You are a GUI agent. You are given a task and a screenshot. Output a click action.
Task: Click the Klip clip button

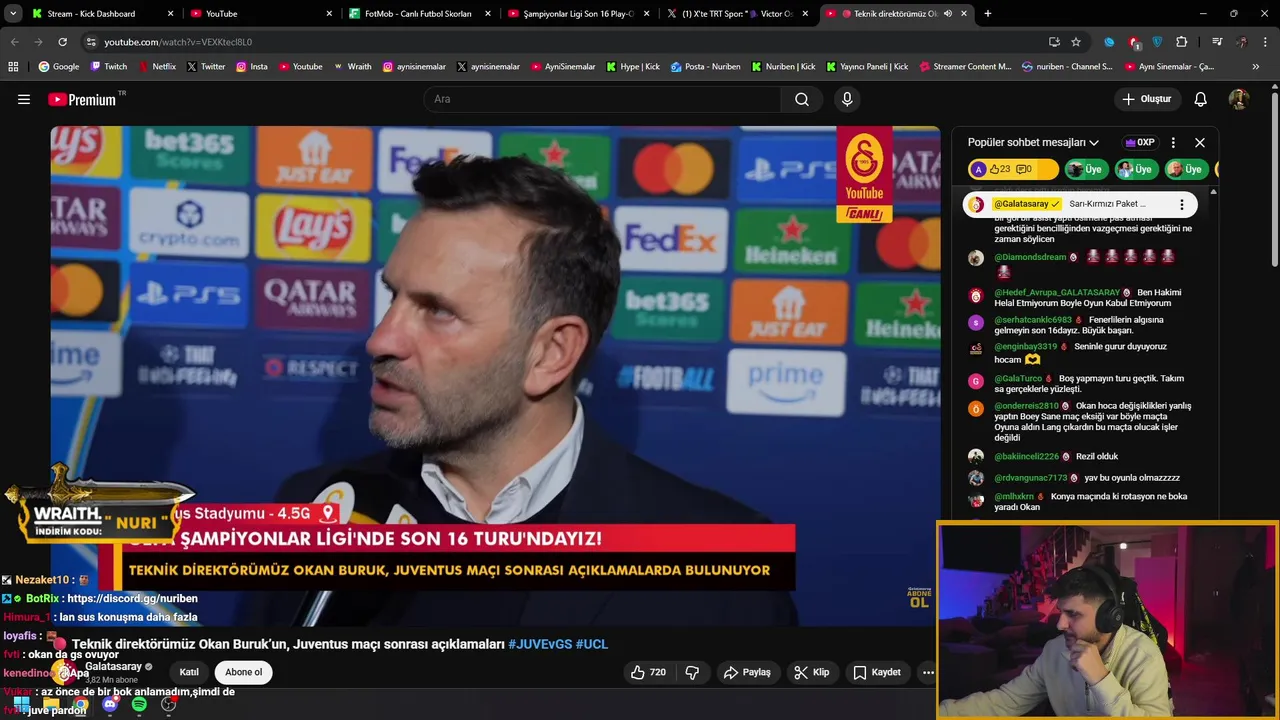coord(811,672)
